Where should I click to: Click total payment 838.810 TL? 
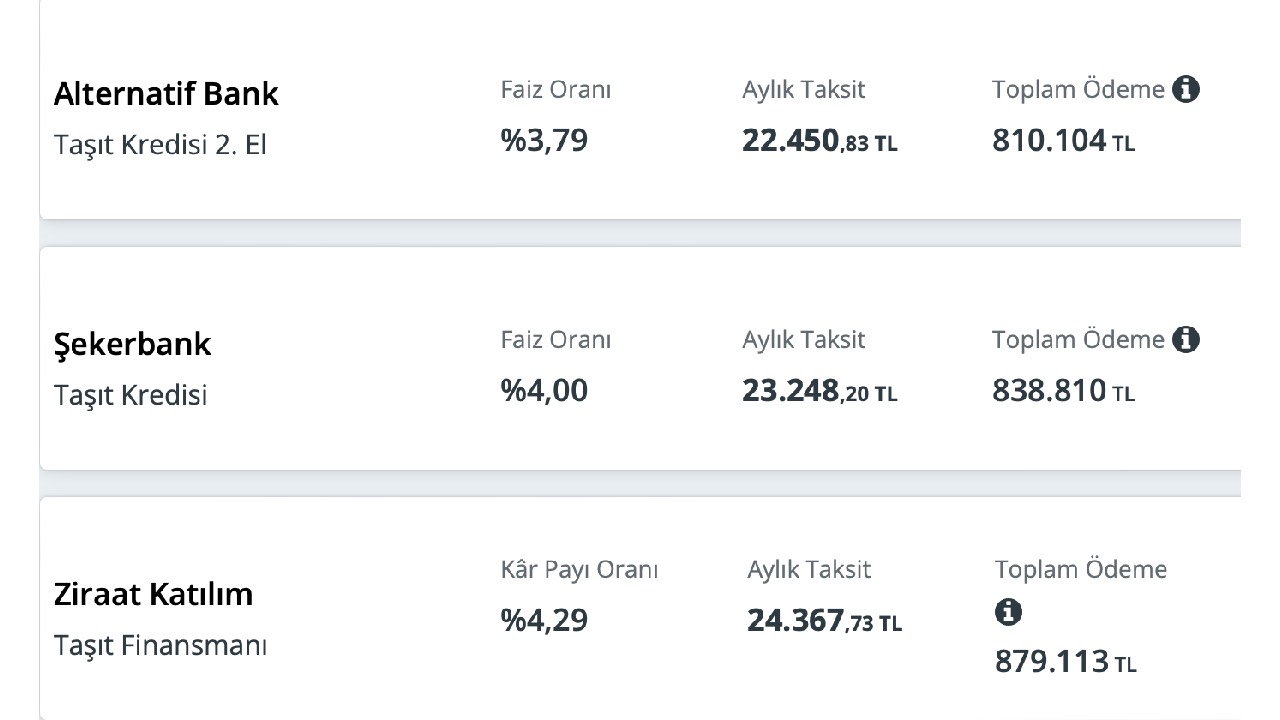[x=1064, y=391]
